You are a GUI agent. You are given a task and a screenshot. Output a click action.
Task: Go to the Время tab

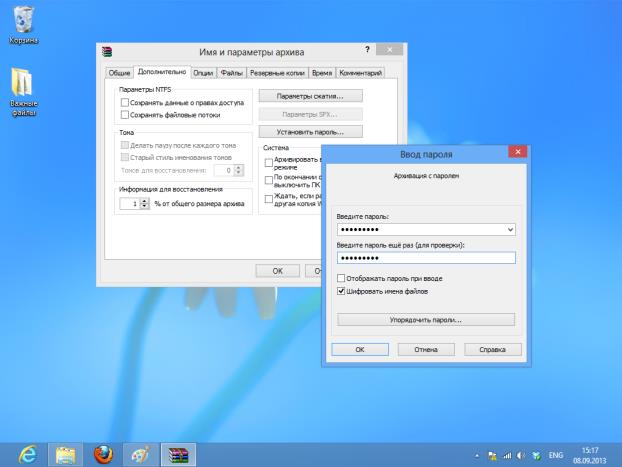click(x=322, y=73)
